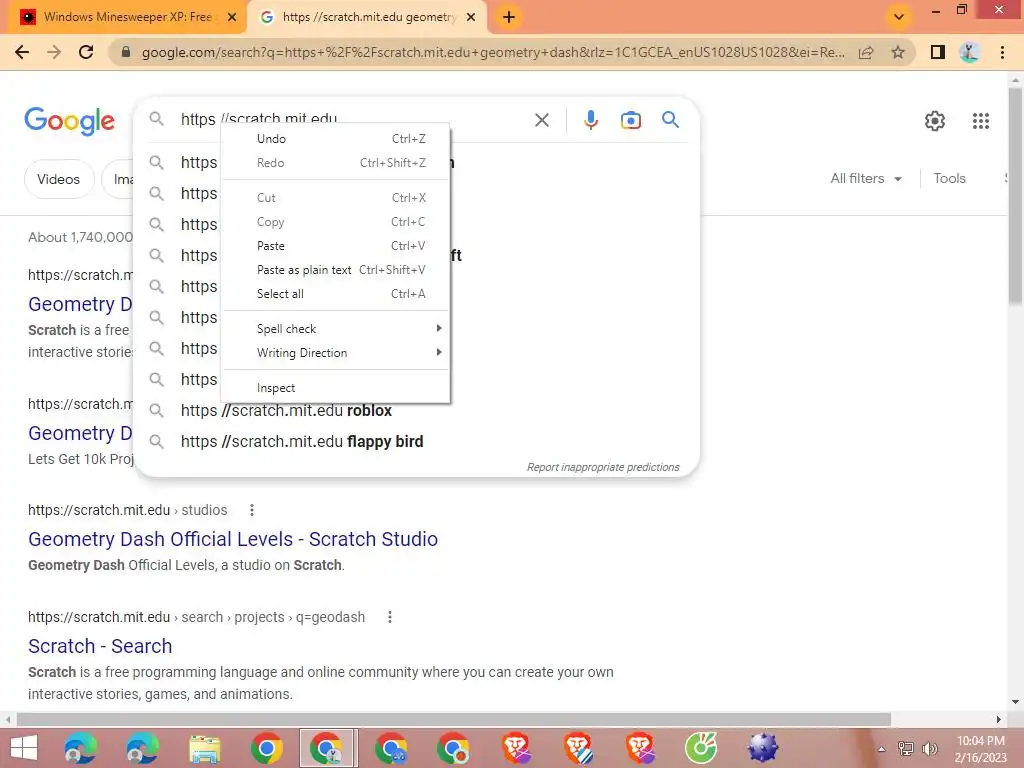The height and width of the screenshot is (768, 1024).
Task: Open Google quick settings gear
Action: [935, 121]
